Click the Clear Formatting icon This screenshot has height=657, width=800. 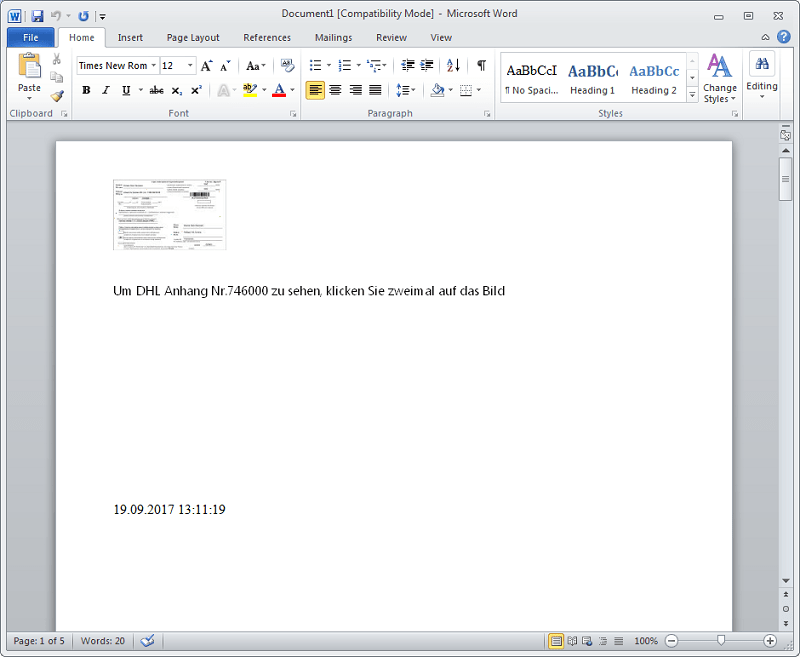coord(287,65)
